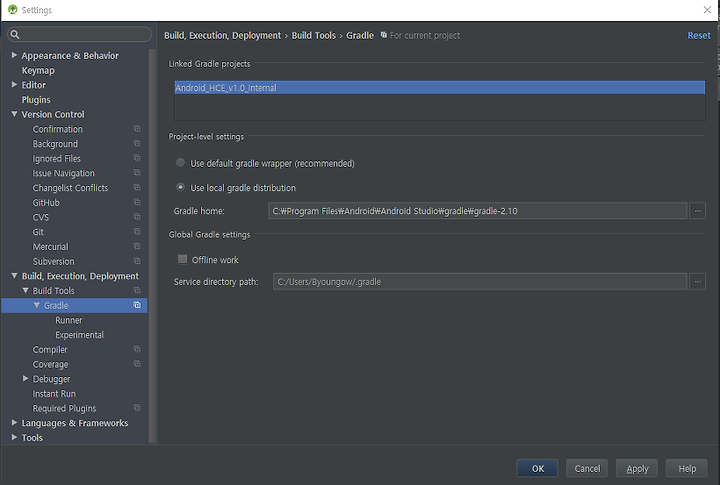
Task: Reset changes via Reset link
Action: point(699,35)
